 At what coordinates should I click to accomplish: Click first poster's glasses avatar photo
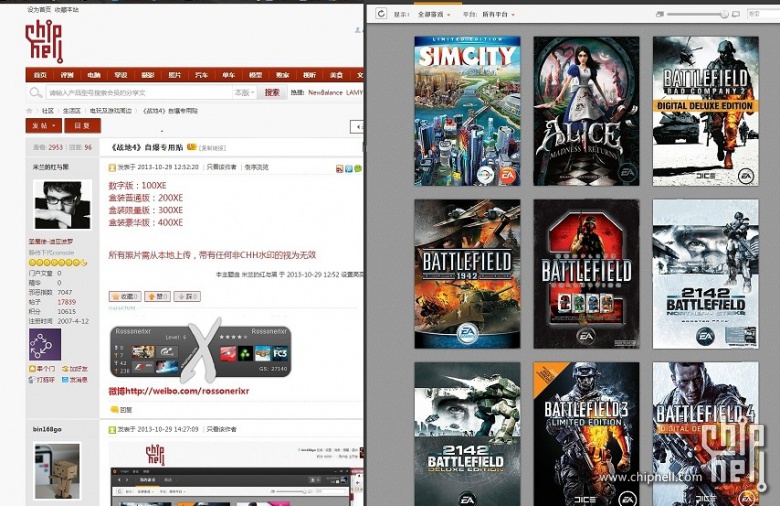[62, 204]
